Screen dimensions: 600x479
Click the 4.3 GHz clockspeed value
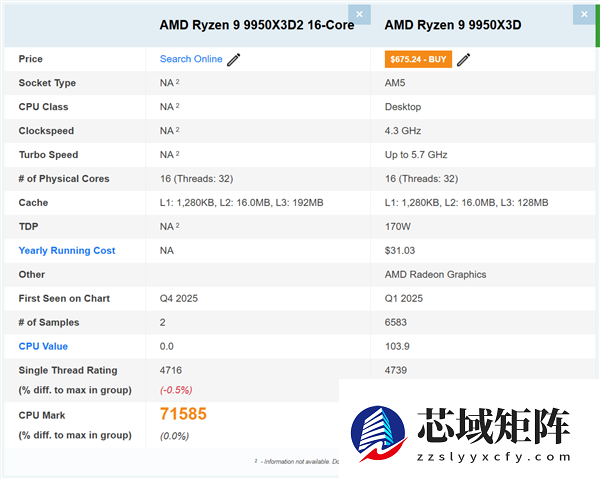point(403,131)
